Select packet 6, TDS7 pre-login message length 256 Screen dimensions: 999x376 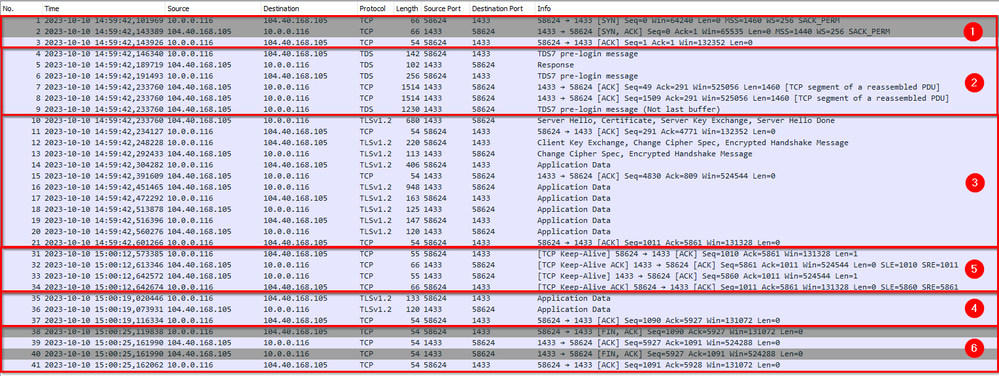(x=500, y=76)
